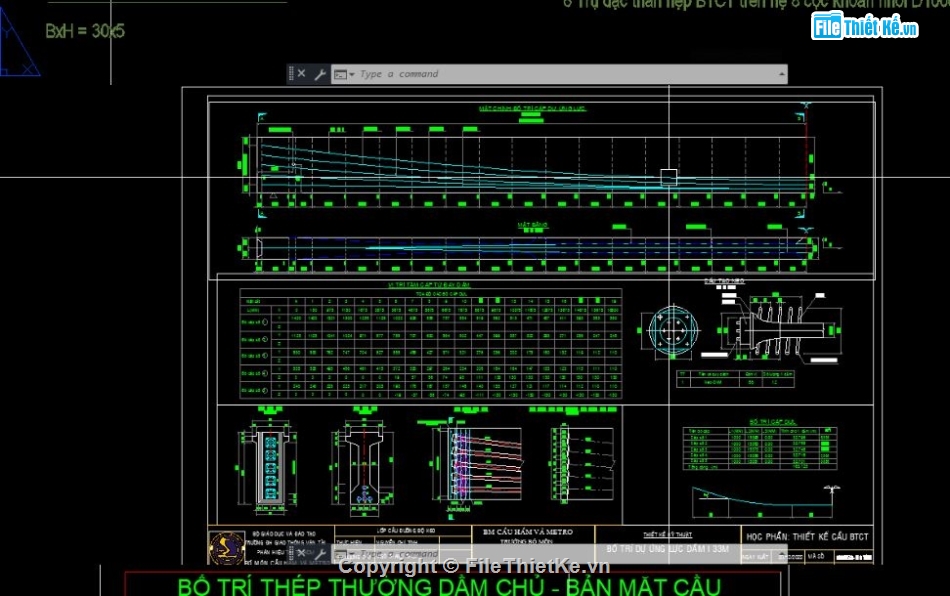
Task: Close the upper command line bar with X
Action: pos(301,74)
